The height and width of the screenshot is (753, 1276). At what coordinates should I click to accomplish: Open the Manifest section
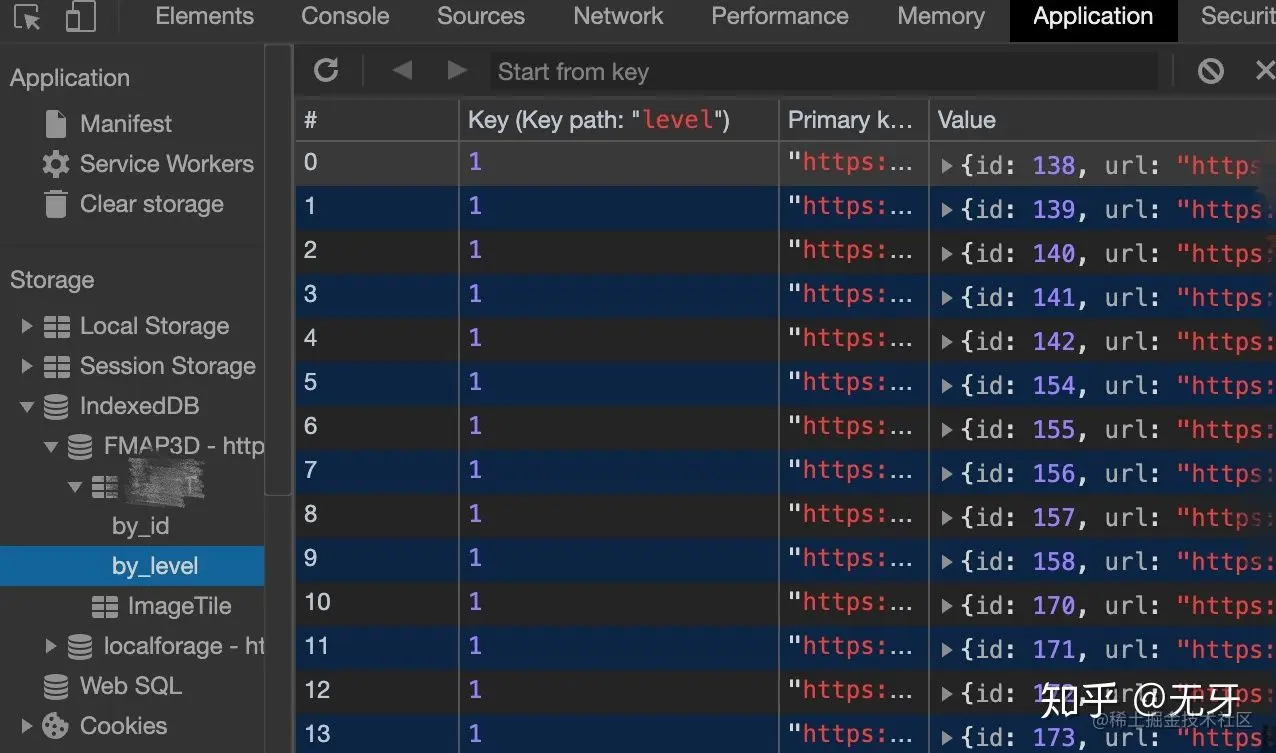(x=126, y=124)
